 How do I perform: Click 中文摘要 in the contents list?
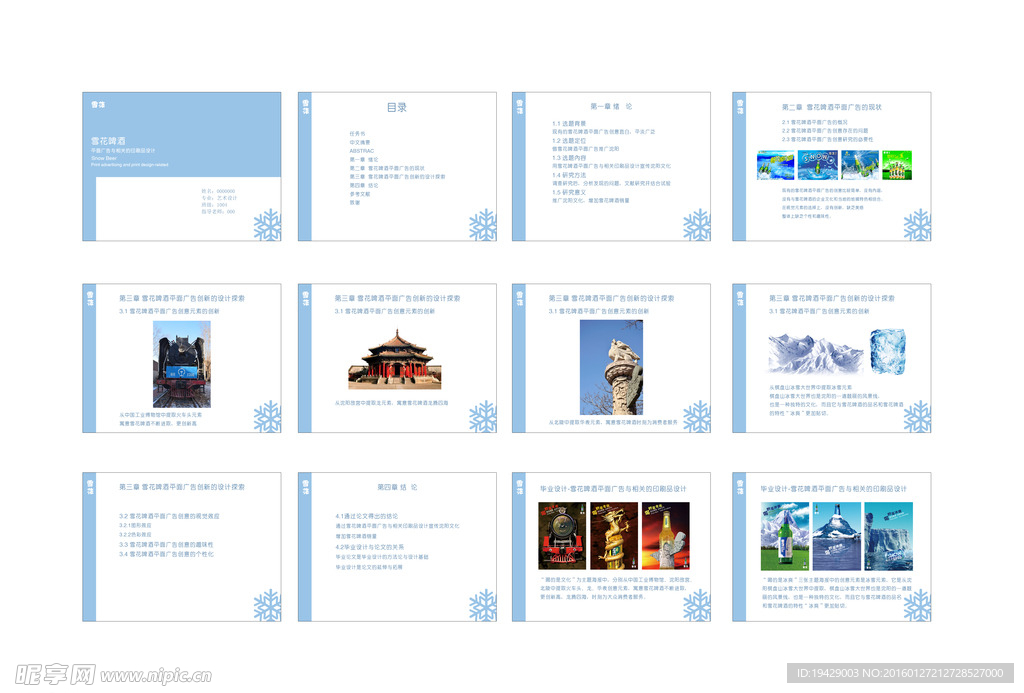click(x=360, y=142)
